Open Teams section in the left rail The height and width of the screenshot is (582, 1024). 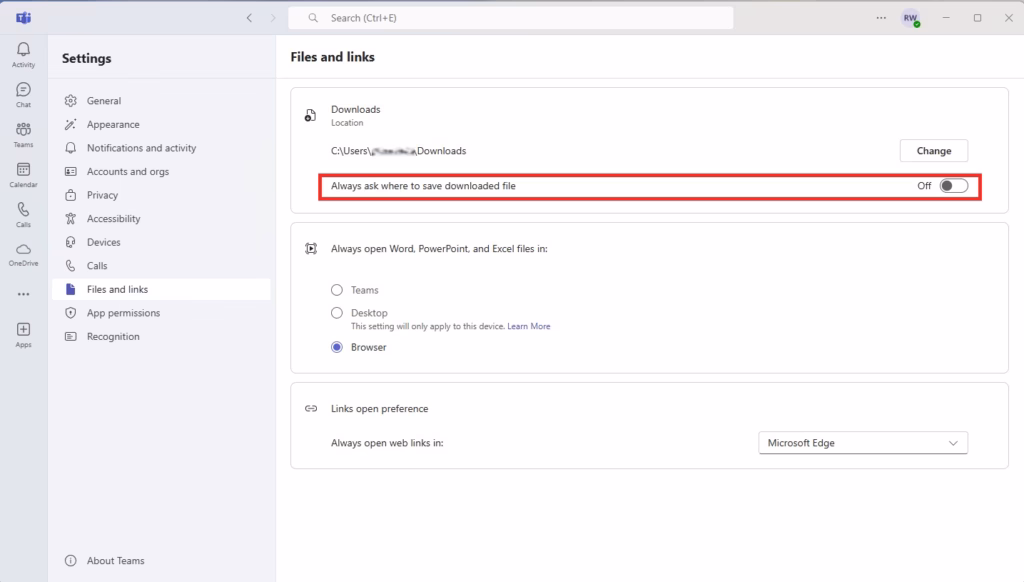tap(24, 135)
